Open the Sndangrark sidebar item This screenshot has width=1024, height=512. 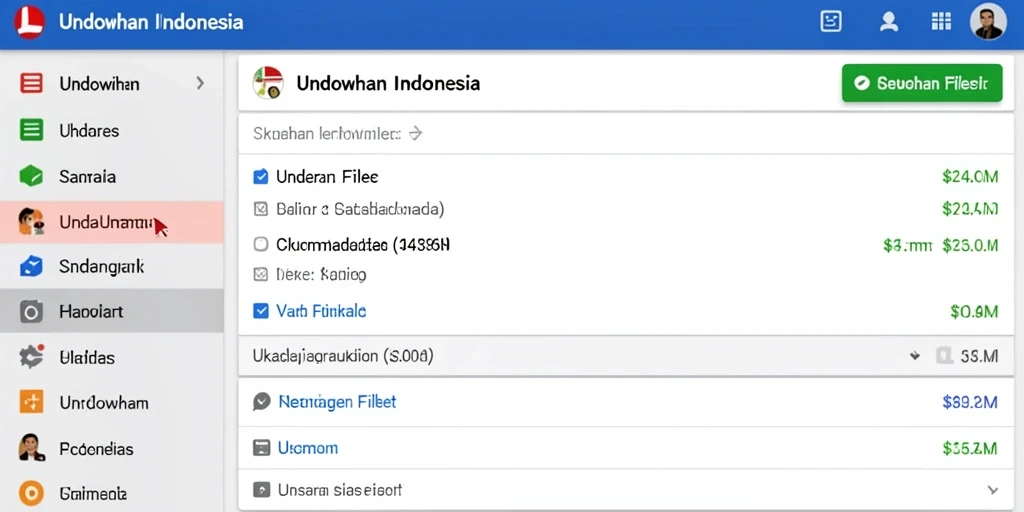[112, 266]
